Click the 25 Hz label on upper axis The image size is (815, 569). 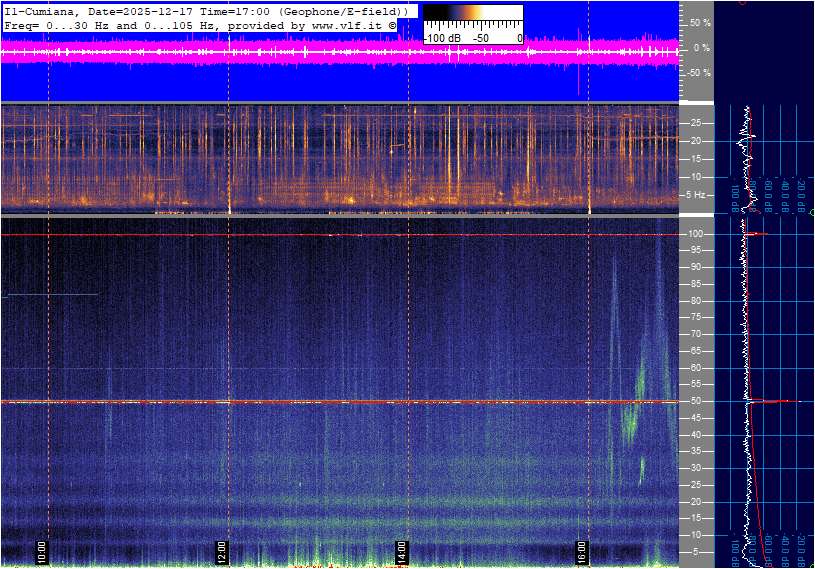click(x=695, y=123)
